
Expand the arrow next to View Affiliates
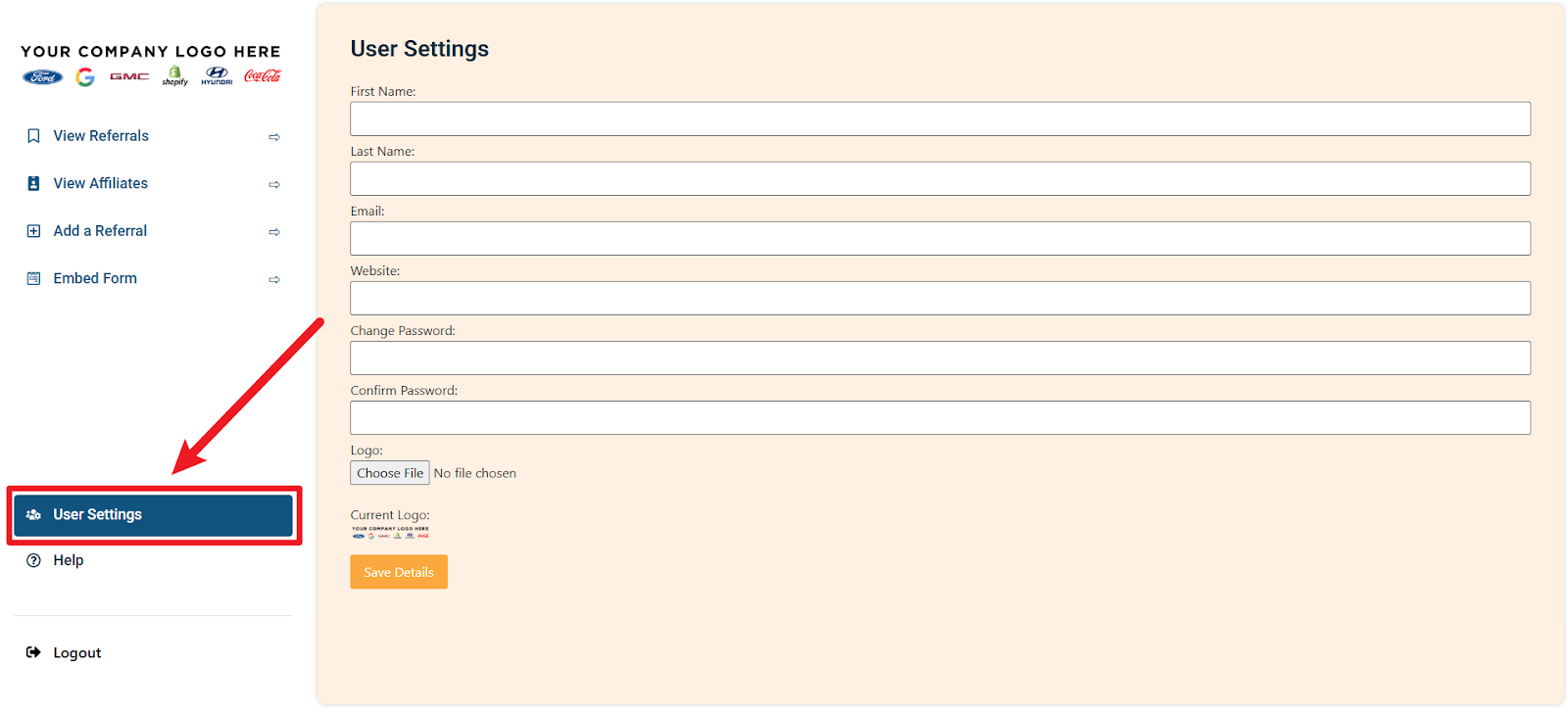[x=274, y=184]
